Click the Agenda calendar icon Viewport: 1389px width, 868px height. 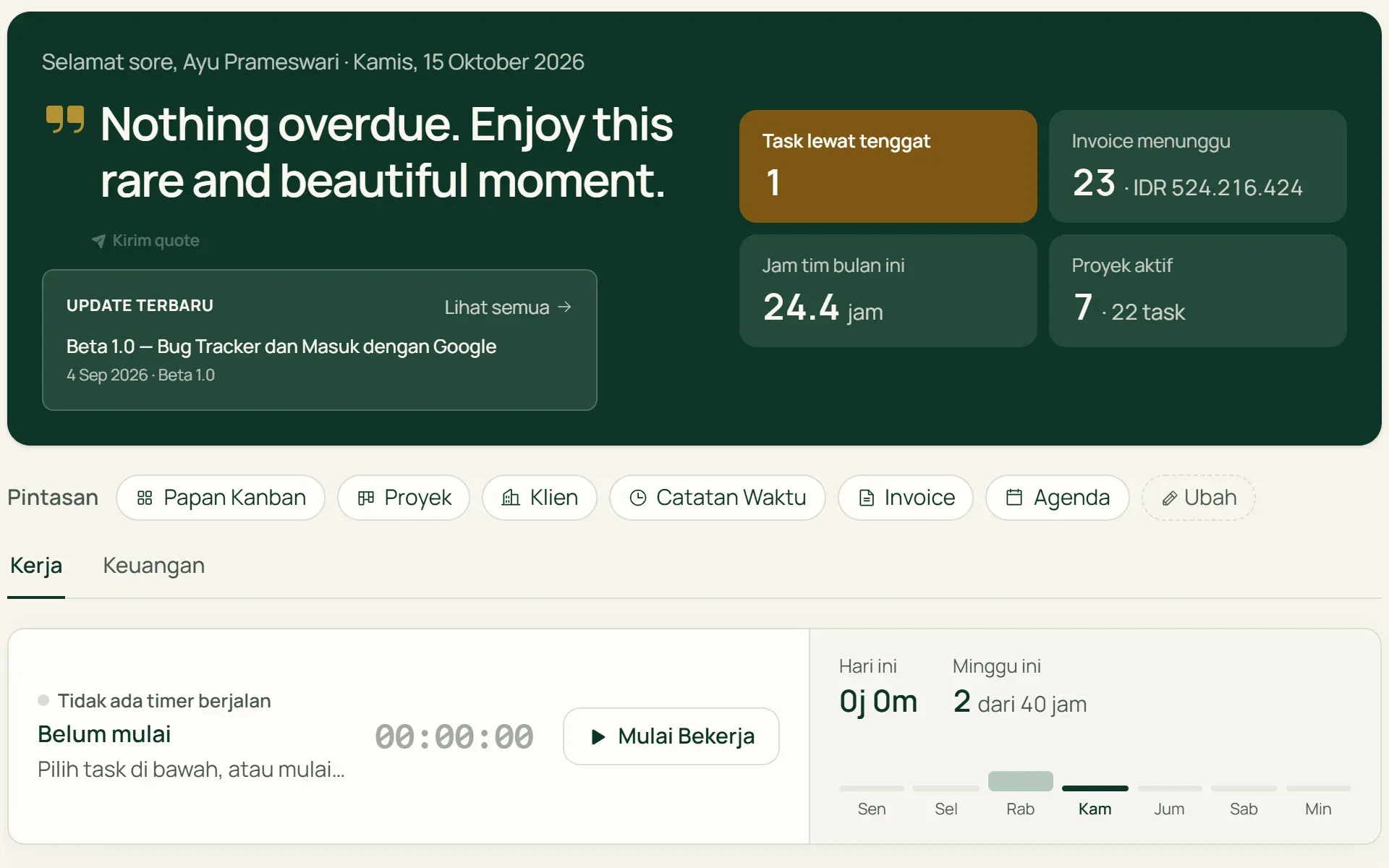[x=1014, y=498]
